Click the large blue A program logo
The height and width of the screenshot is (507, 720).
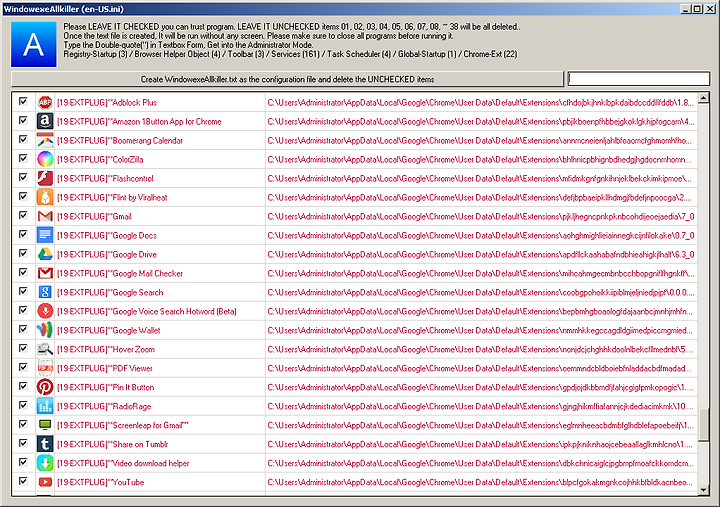point(34,45)
